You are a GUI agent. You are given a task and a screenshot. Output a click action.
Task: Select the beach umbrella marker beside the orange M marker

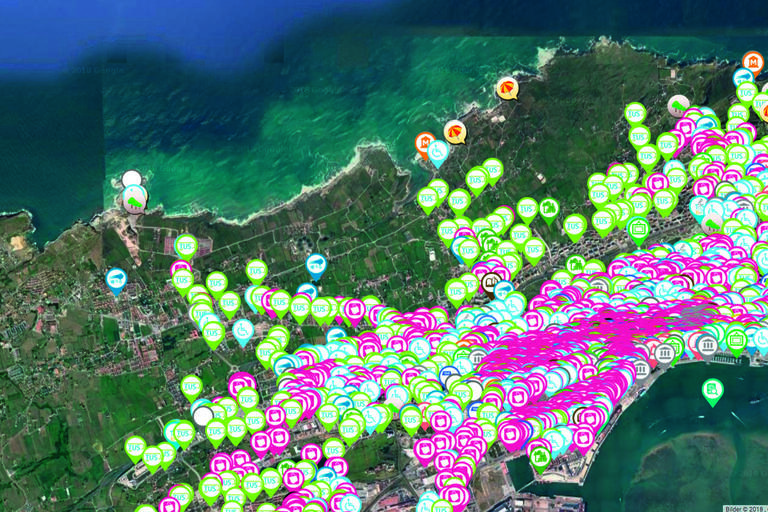point(455,131)
